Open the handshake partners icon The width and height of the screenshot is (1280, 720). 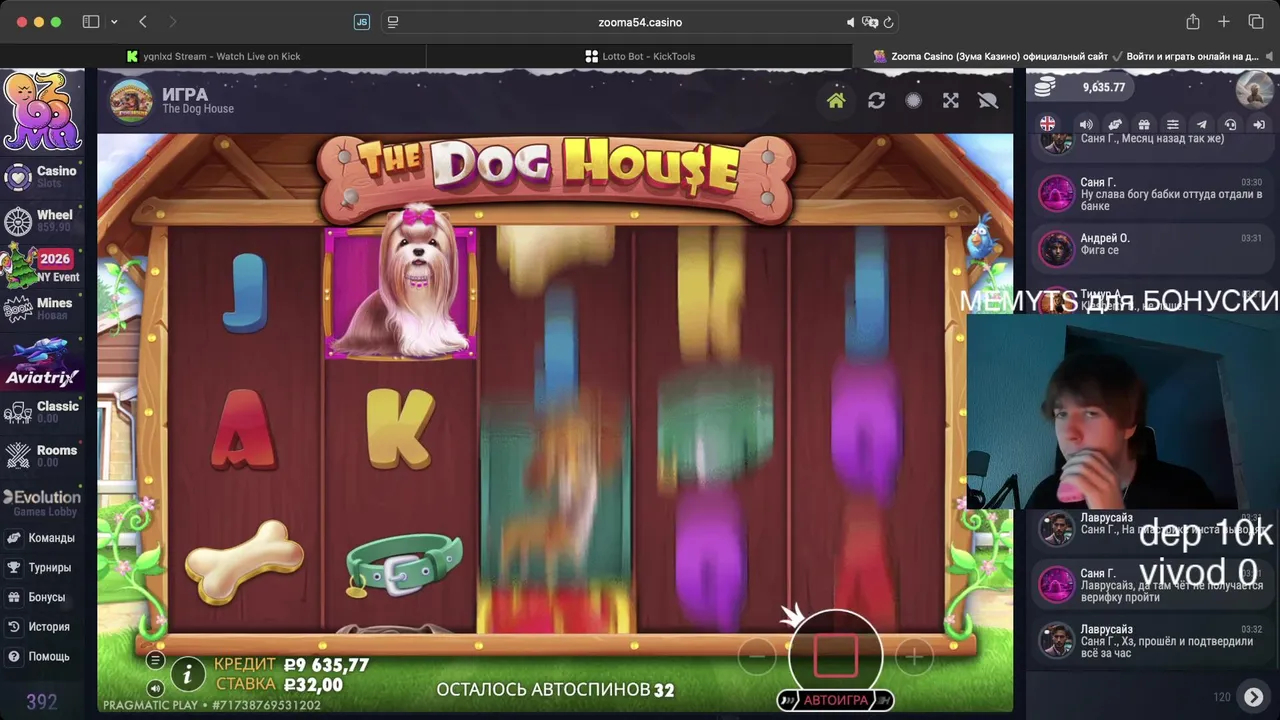point(1115,124)
